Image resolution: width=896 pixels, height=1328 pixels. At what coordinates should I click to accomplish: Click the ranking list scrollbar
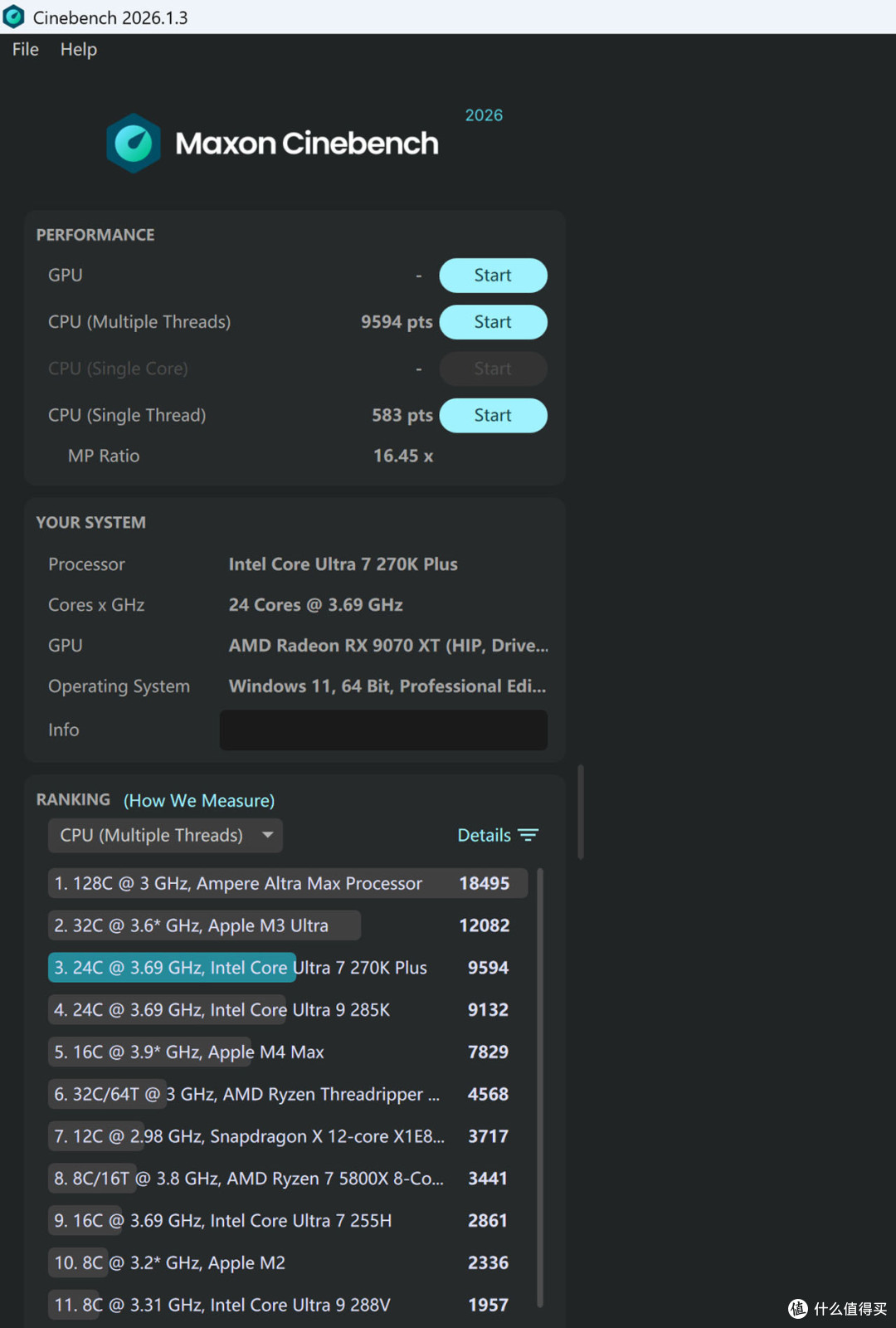[540, 1087]
